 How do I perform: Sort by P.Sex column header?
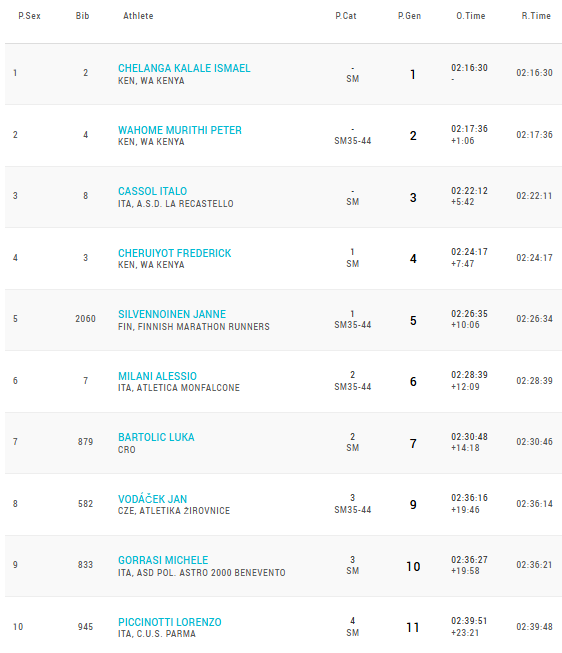[x=30, y=16]
